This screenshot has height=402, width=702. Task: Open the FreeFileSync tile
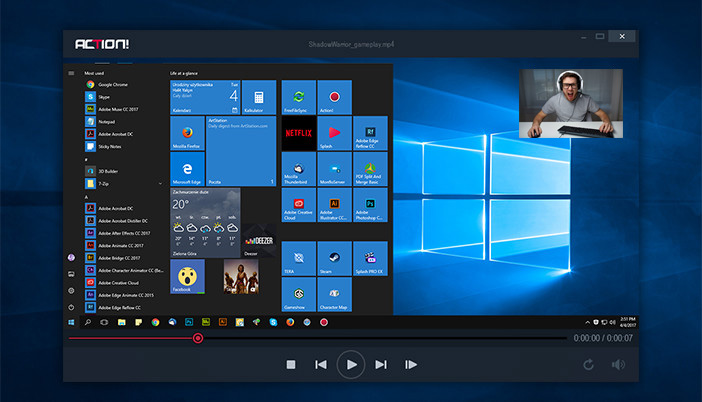299,97
